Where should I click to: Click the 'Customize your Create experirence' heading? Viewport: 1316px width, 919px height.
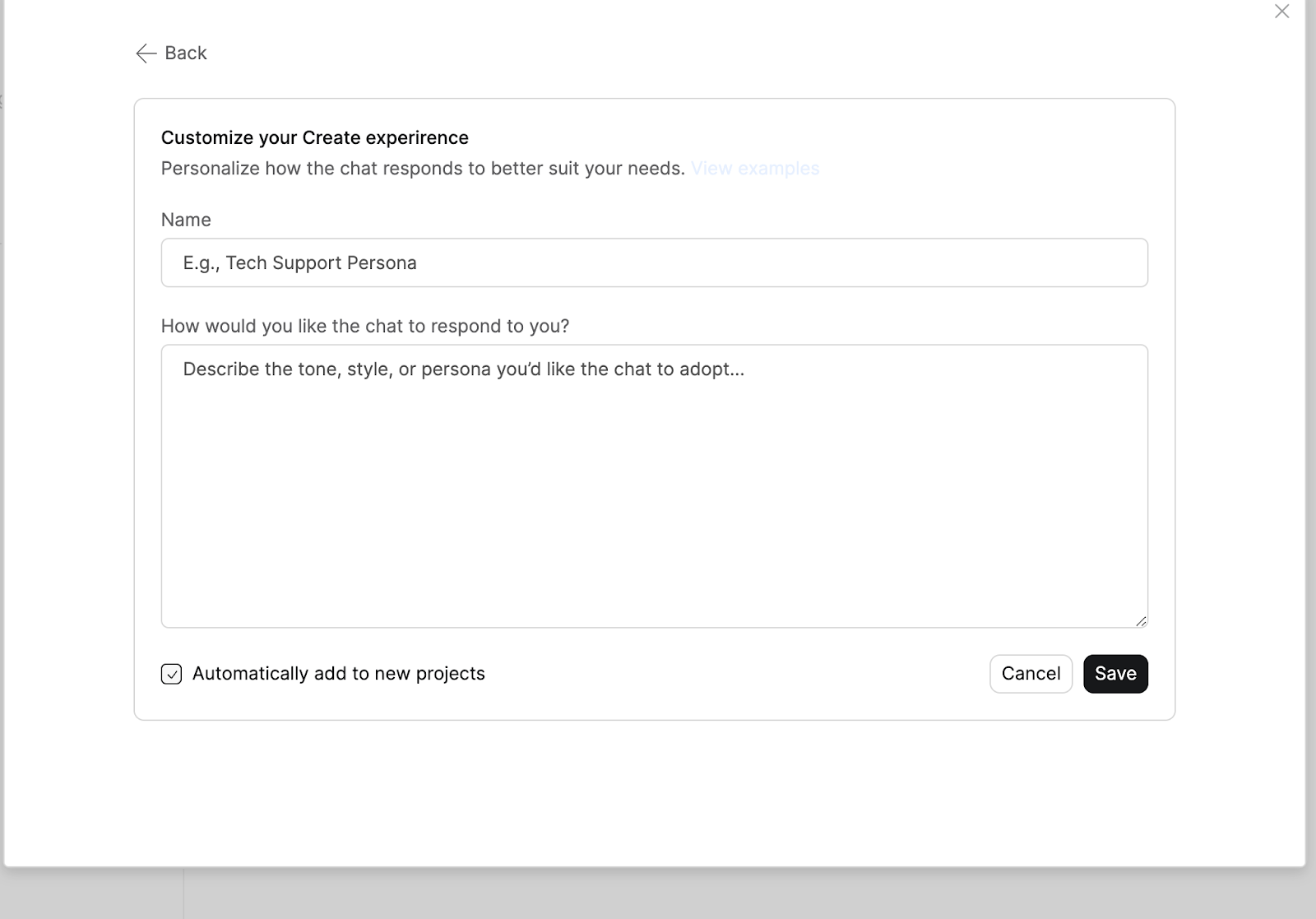click(x=315, y=137)
